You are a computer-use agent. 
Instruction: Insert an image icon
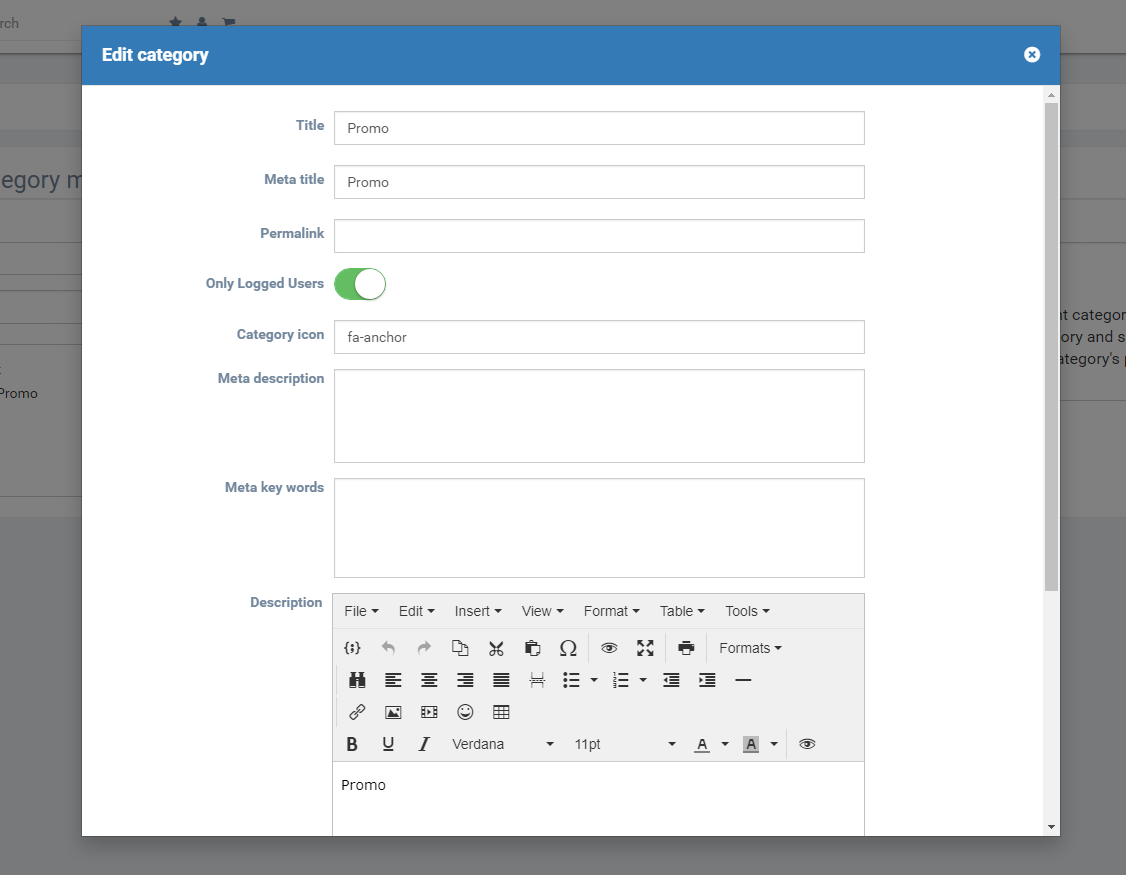point(393,712)
